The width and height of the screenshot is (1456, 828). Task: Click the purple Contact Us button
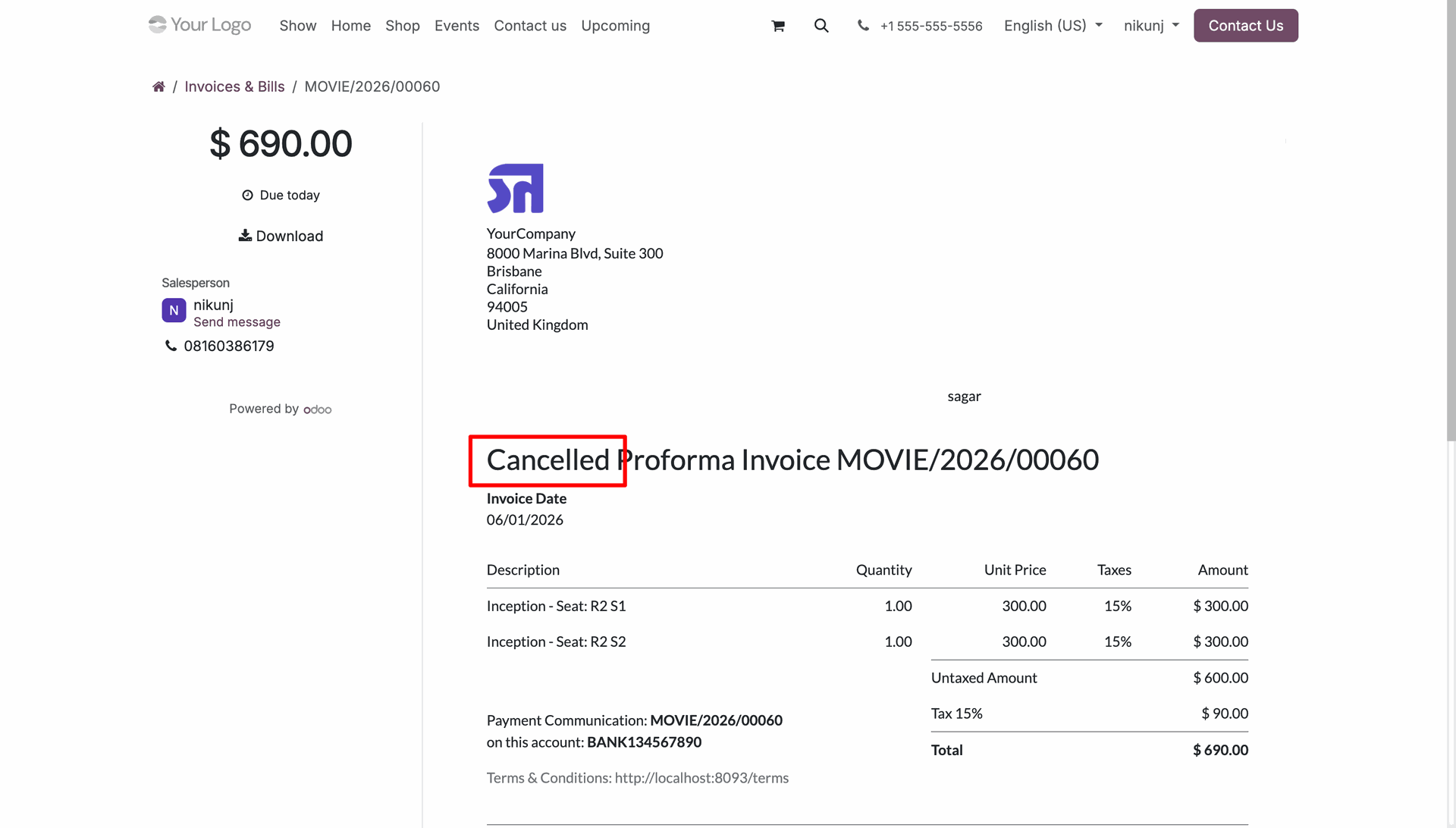tap(1246, 26)
